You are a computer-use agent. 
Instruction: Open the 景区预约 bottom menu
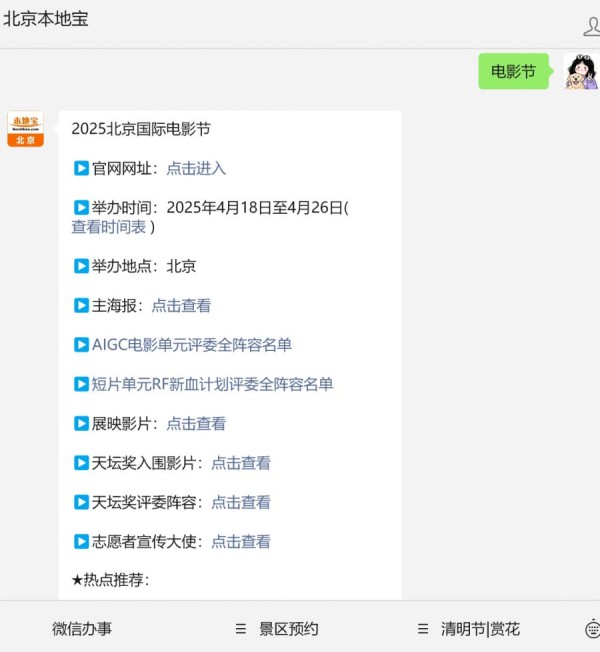pos(289,629)
